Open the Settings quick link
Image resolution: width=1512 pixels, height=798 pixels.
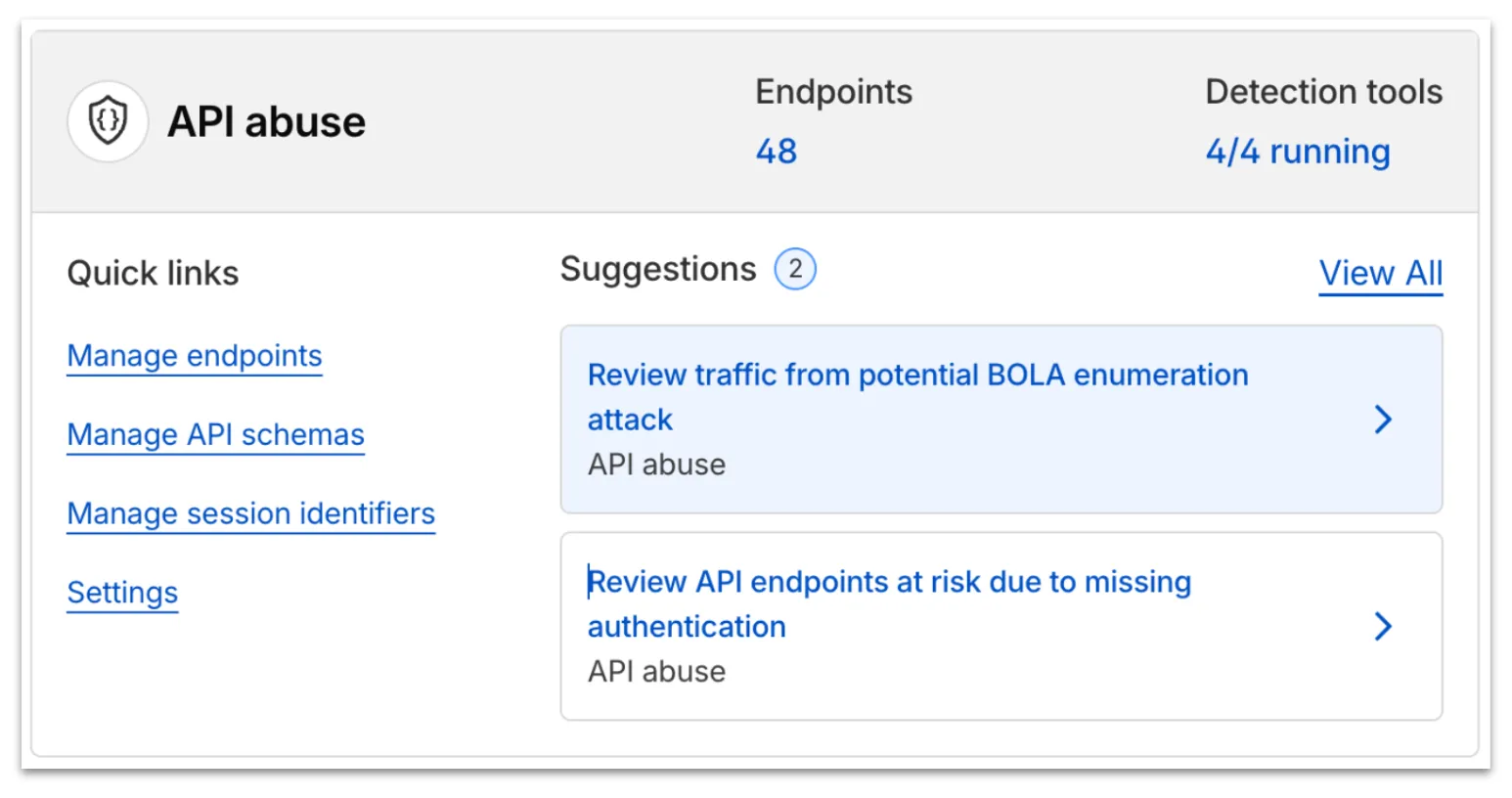(122, 593)
